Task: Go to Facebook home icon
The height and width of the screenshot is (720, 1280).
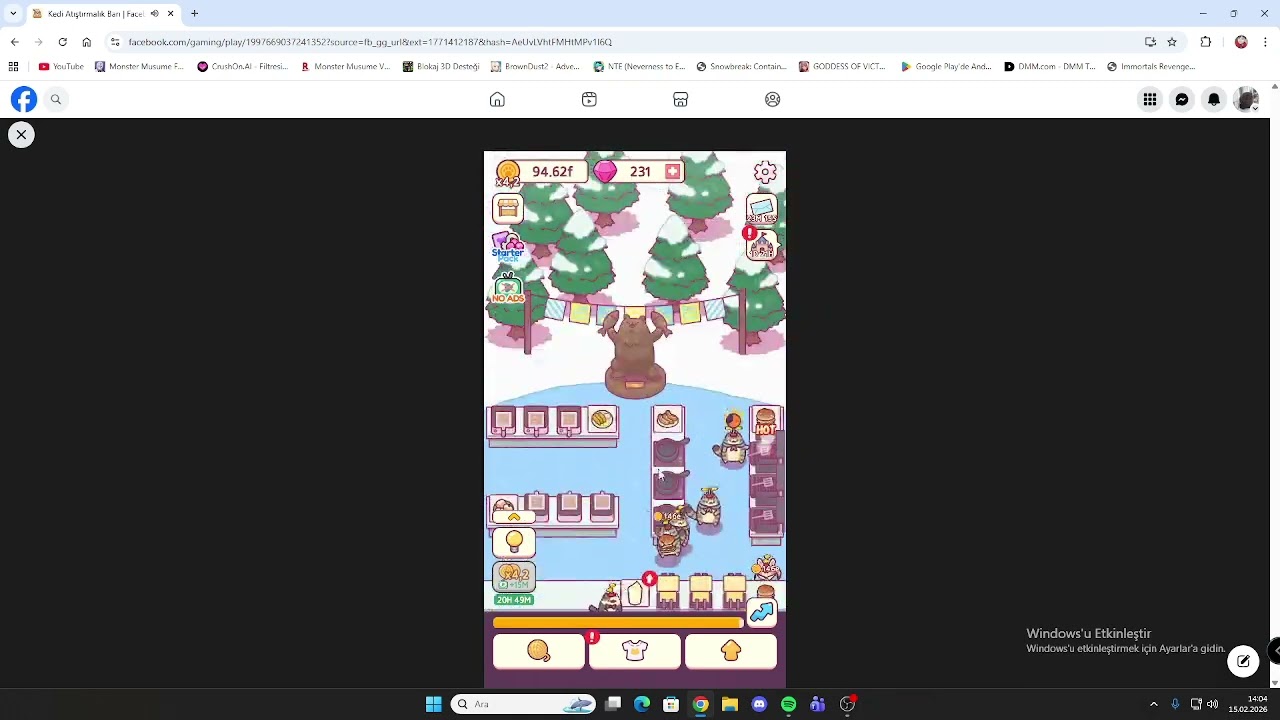Action: (x=497, y=99)
